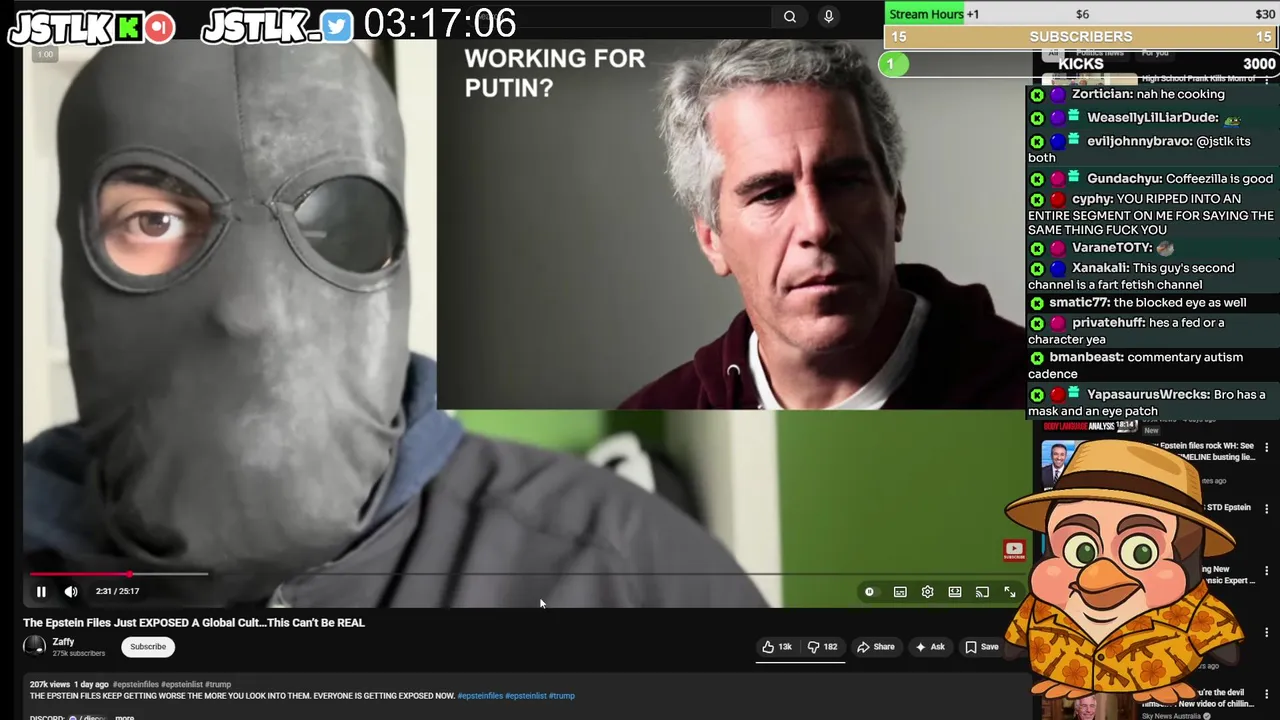Like the video (13k thumbs up)

coord(777,647)
